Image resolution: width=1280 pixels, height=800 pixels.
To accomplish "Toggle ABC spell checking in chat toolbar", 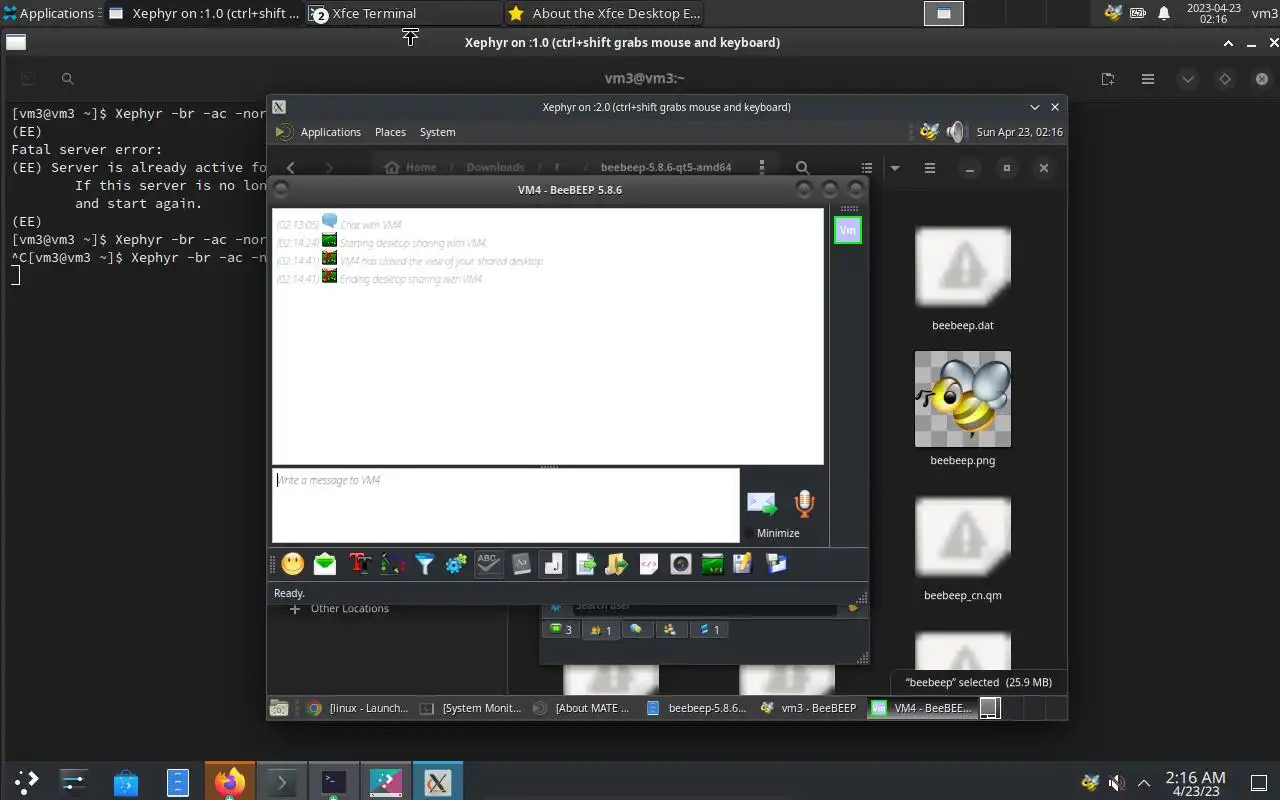I will [x=488, y=564].
